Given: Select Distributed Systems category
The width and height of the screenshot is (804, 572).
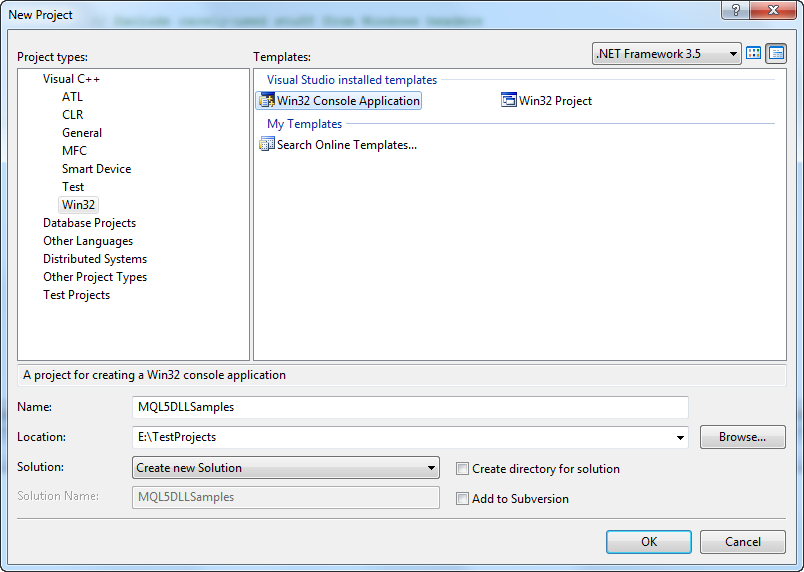Looking at the screenshot, I should tap(95, 259).
